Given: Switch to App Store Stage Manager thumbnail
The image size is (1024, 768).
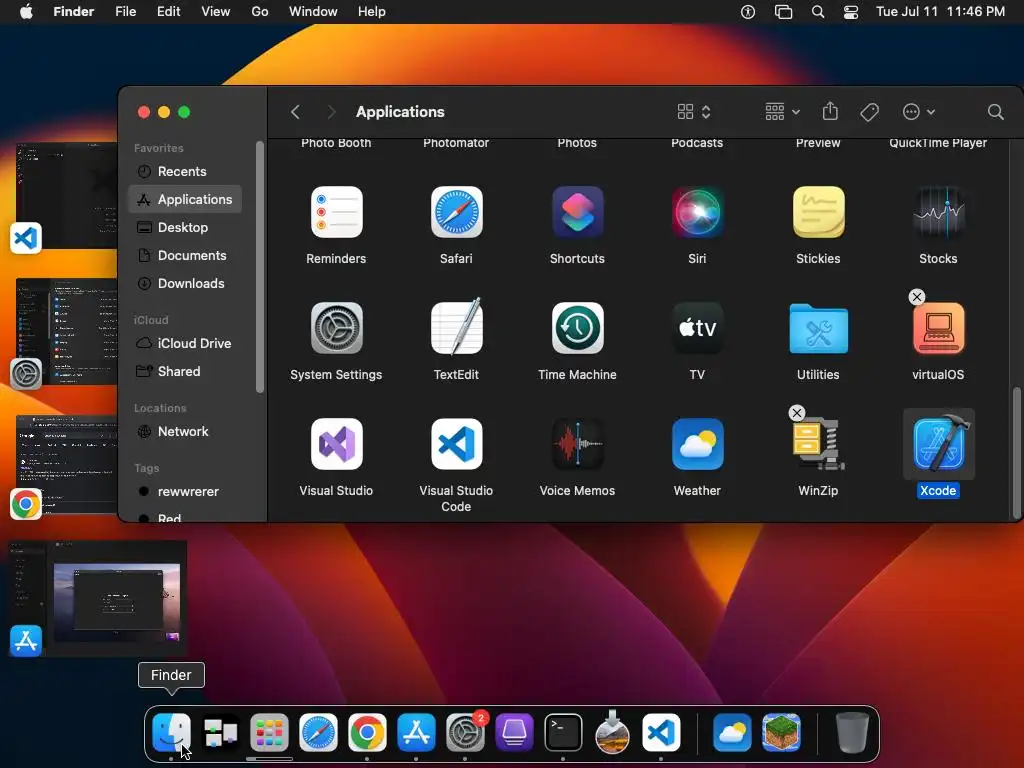Looking at the screenshot, I should click(98, 598).
